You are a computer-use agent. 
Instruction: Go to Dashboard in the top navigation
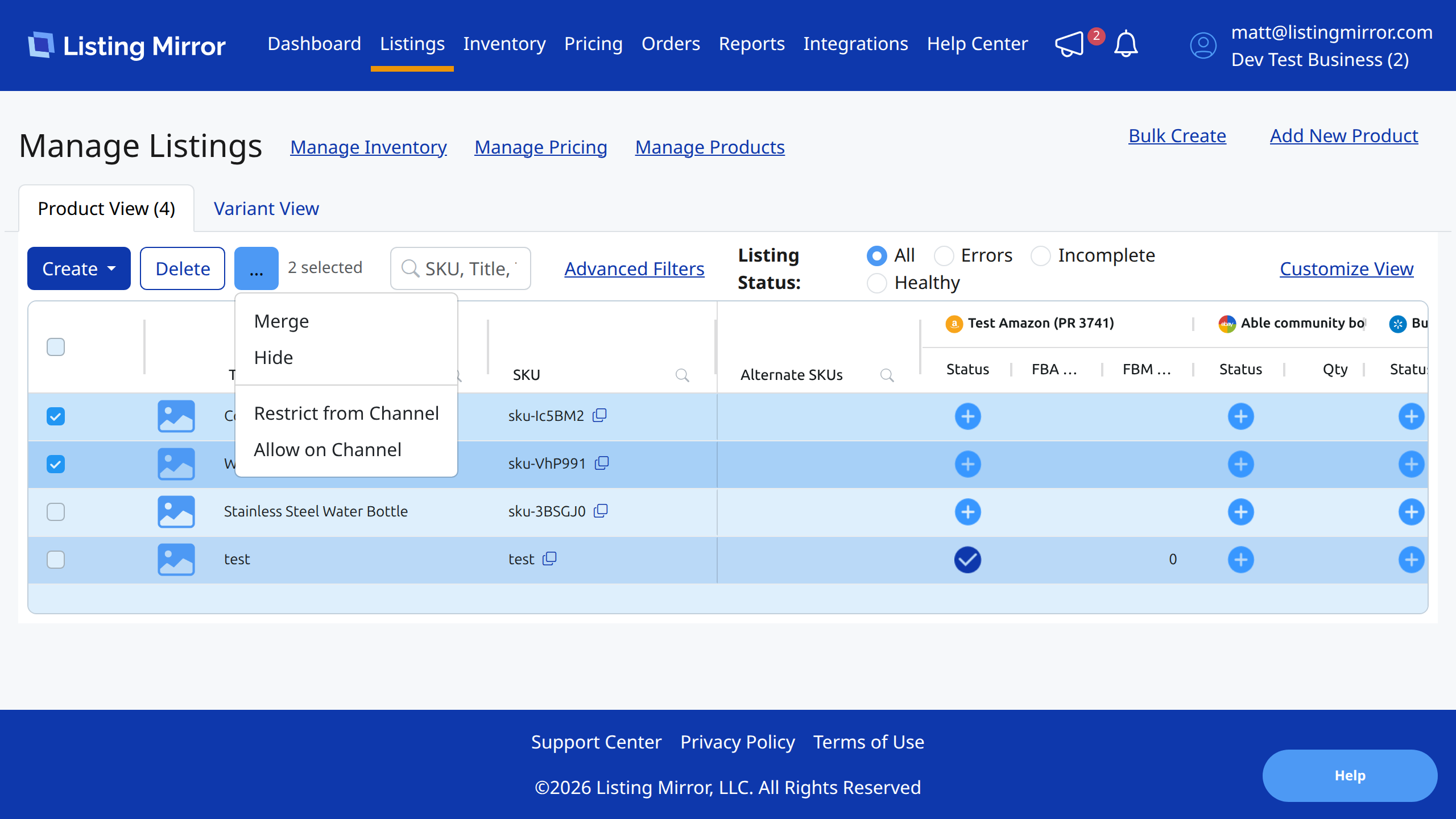click(315, 44)
